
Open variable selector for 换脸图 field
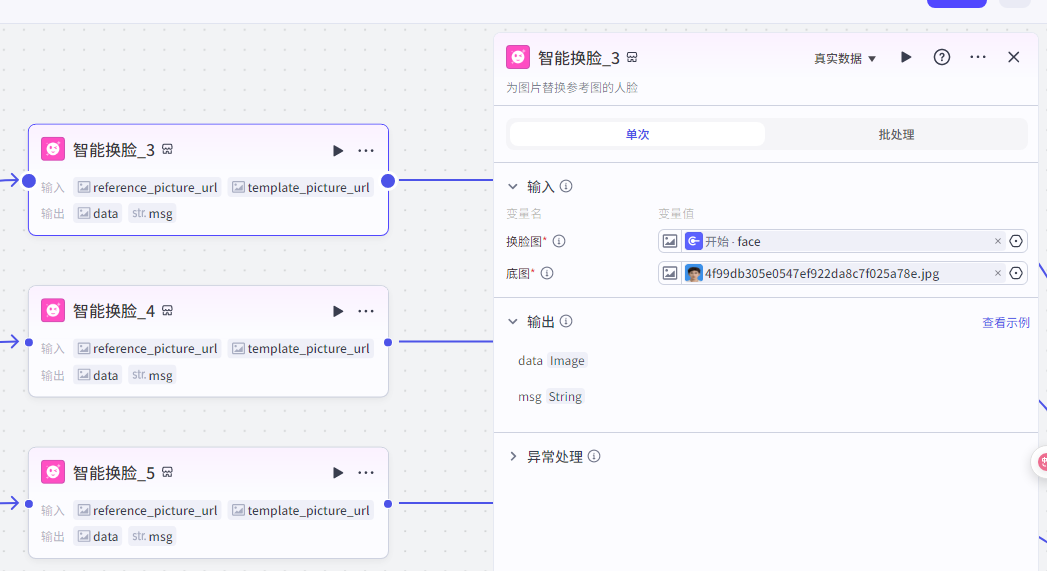[1016, 241]
